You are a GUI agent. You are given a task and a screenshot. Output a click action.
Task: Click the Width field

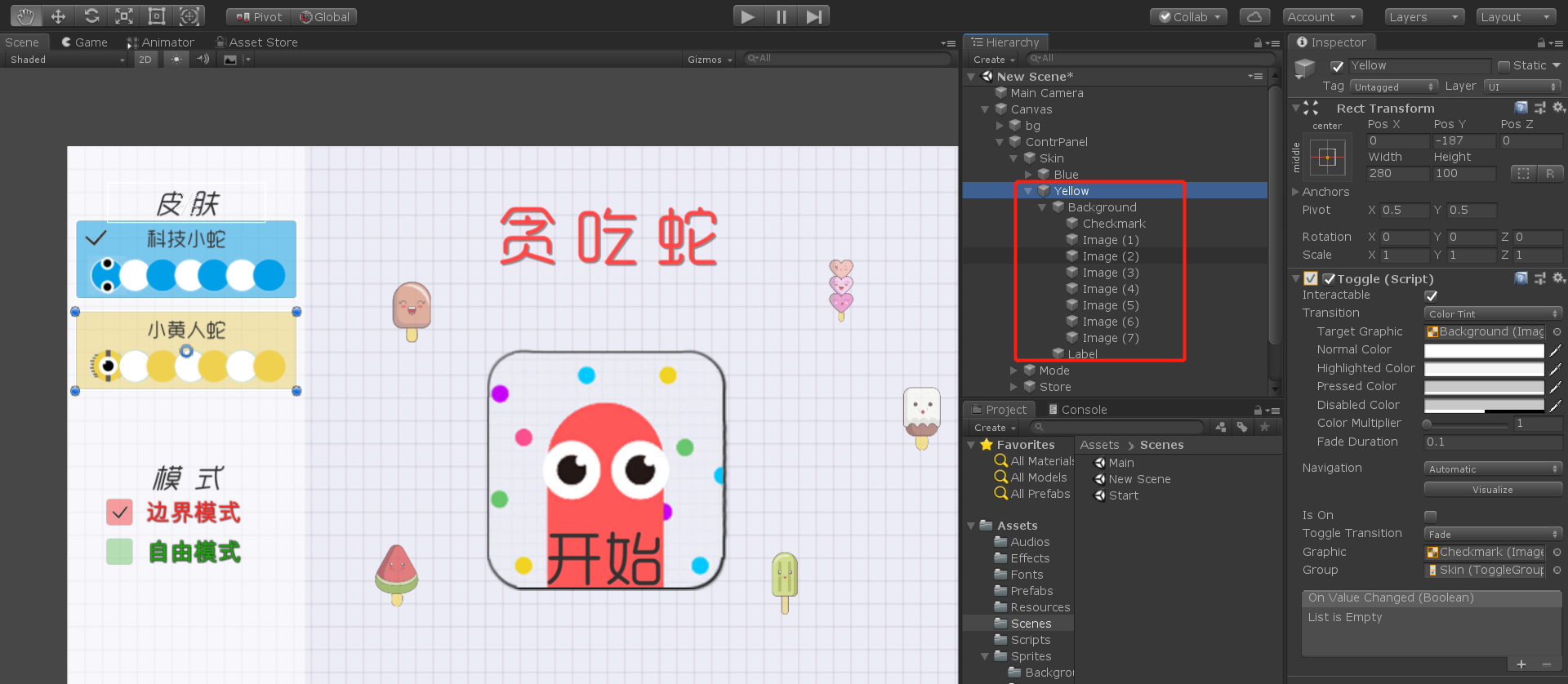tap(1397, 173)
